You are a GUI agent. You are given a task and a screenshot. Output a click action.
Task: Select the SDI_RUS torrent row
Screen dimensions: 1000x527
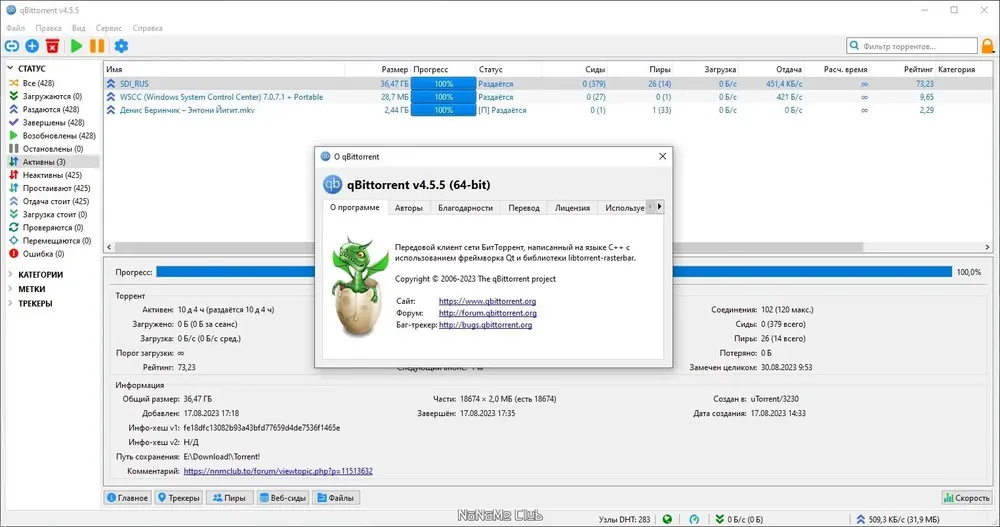[548, 84]
